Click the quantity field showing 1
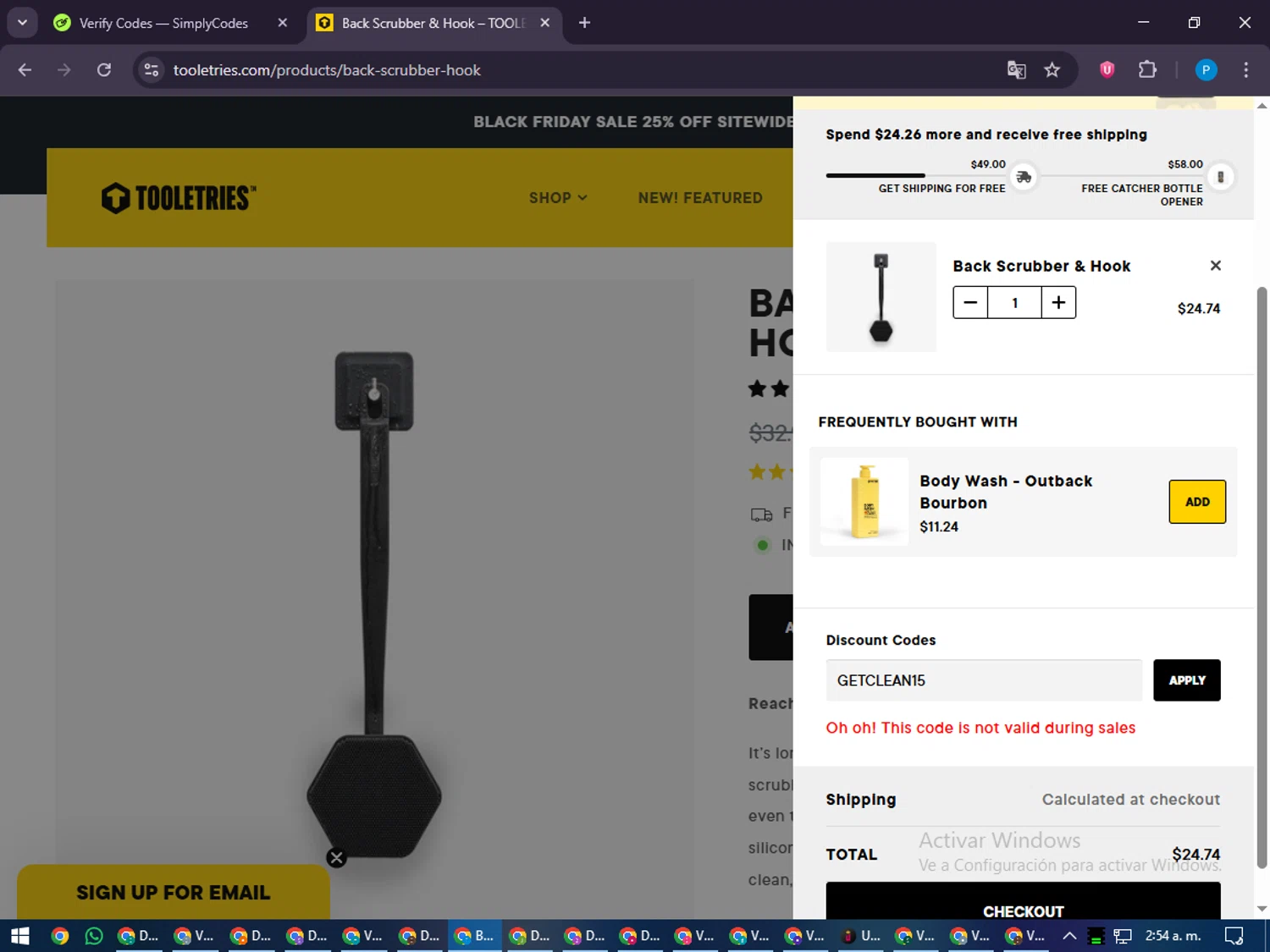The height and width of the screenshot is (952, 1270). pos(1014,303)
